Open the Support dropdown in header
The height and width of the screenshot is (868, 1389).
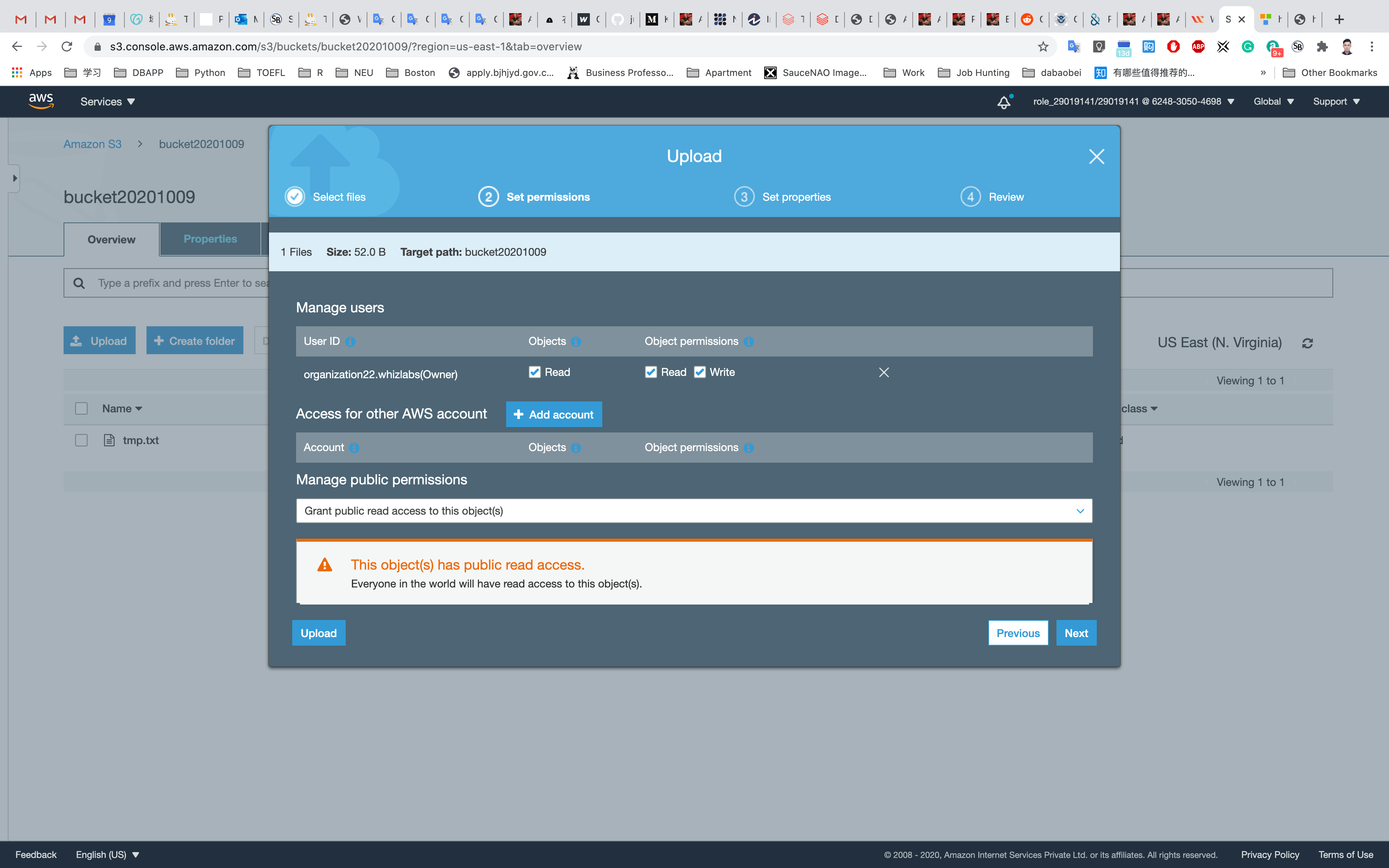click(x=1336, y=102)
